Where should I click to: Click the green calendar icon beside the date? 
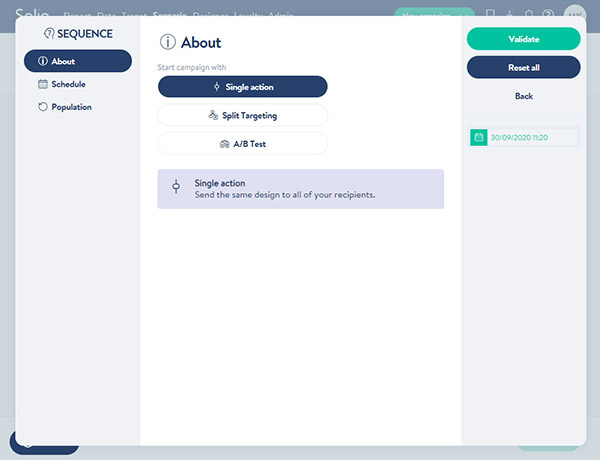[x=478, y=137]
